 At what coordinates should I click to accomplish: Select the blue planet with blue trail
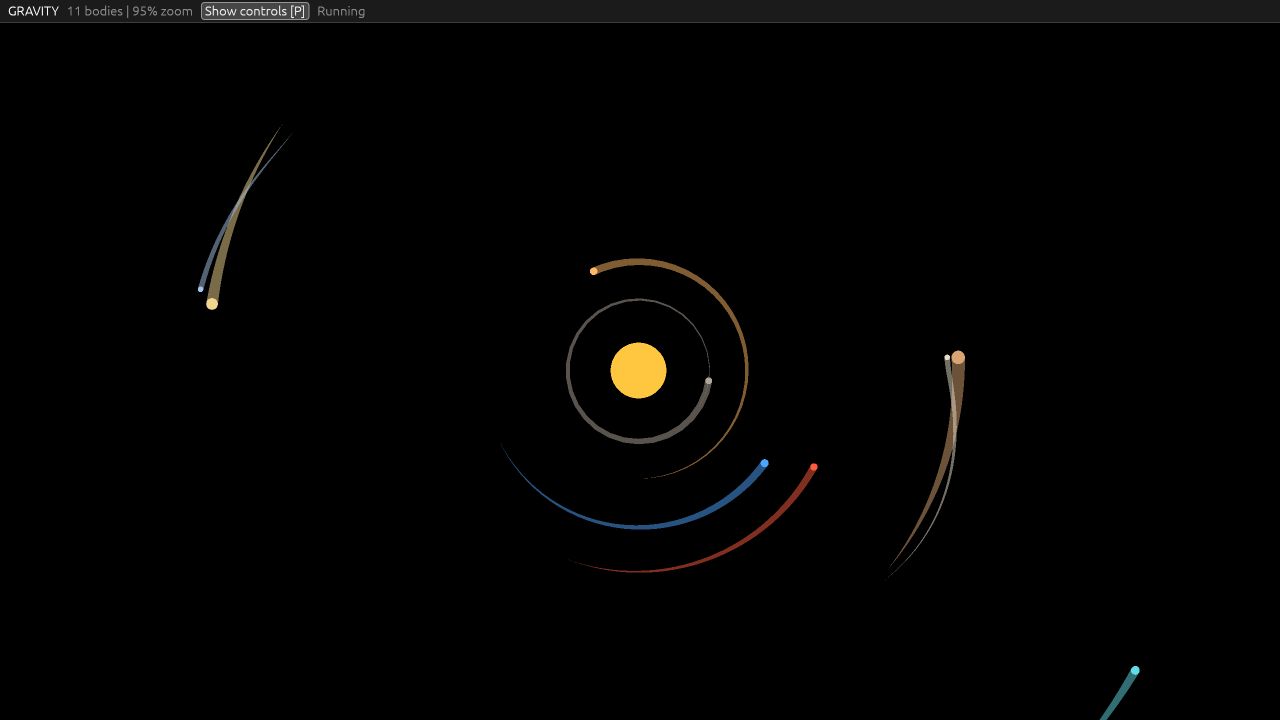click(764, 463)
